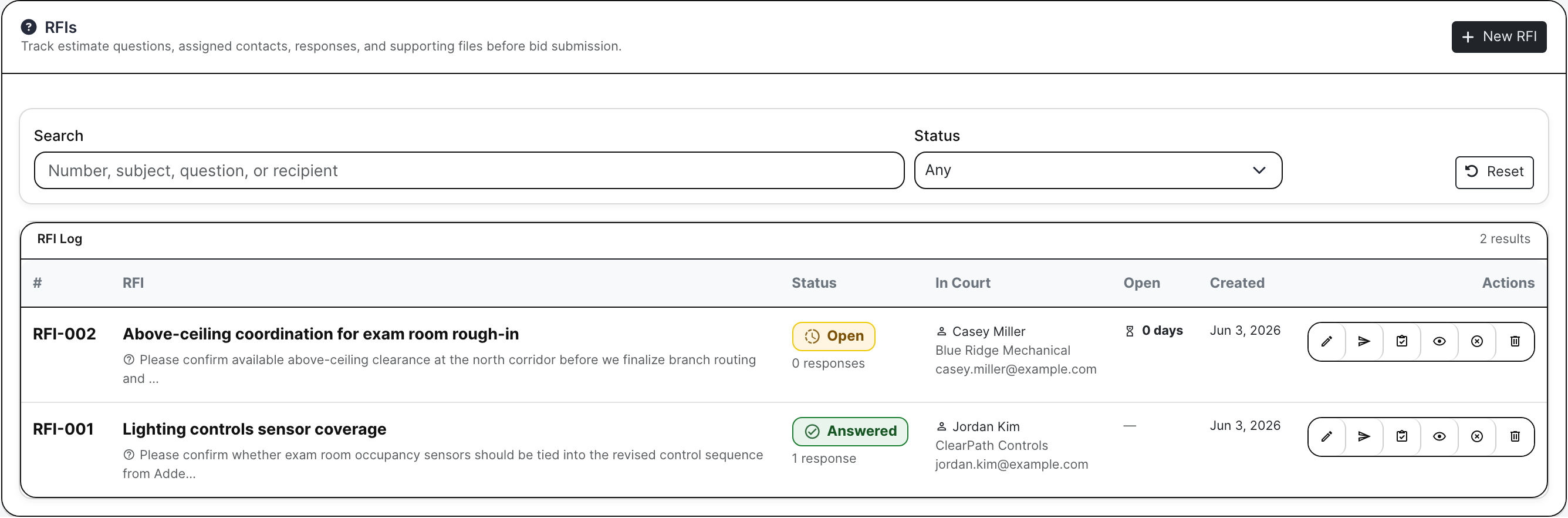
Task: View RFI-001 details with the eye icon
Action: coord(1439,437)
